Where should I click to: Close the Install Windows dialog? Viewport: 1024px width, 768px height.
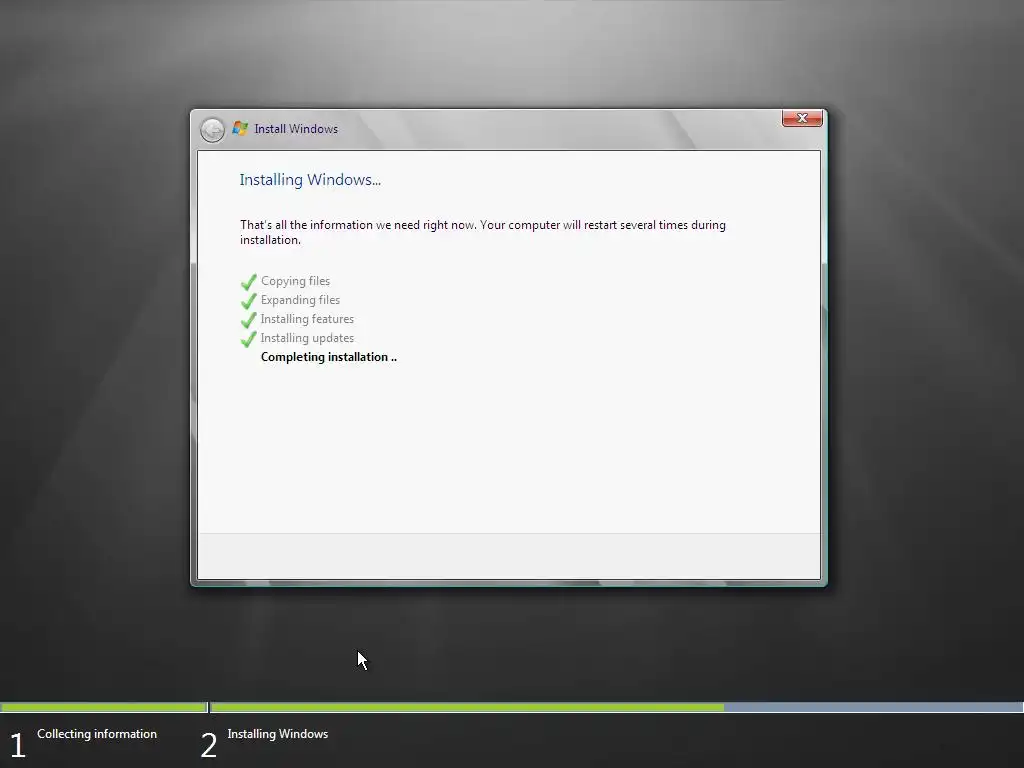pyautogui.click(x=802, y=118)
